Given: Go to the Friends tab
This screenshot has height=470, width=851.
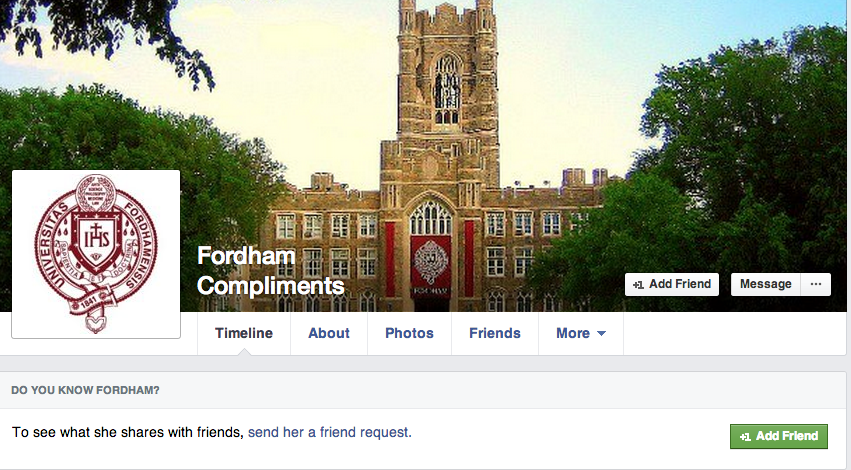Looking at the screenshot, I should tap(495, 333).
